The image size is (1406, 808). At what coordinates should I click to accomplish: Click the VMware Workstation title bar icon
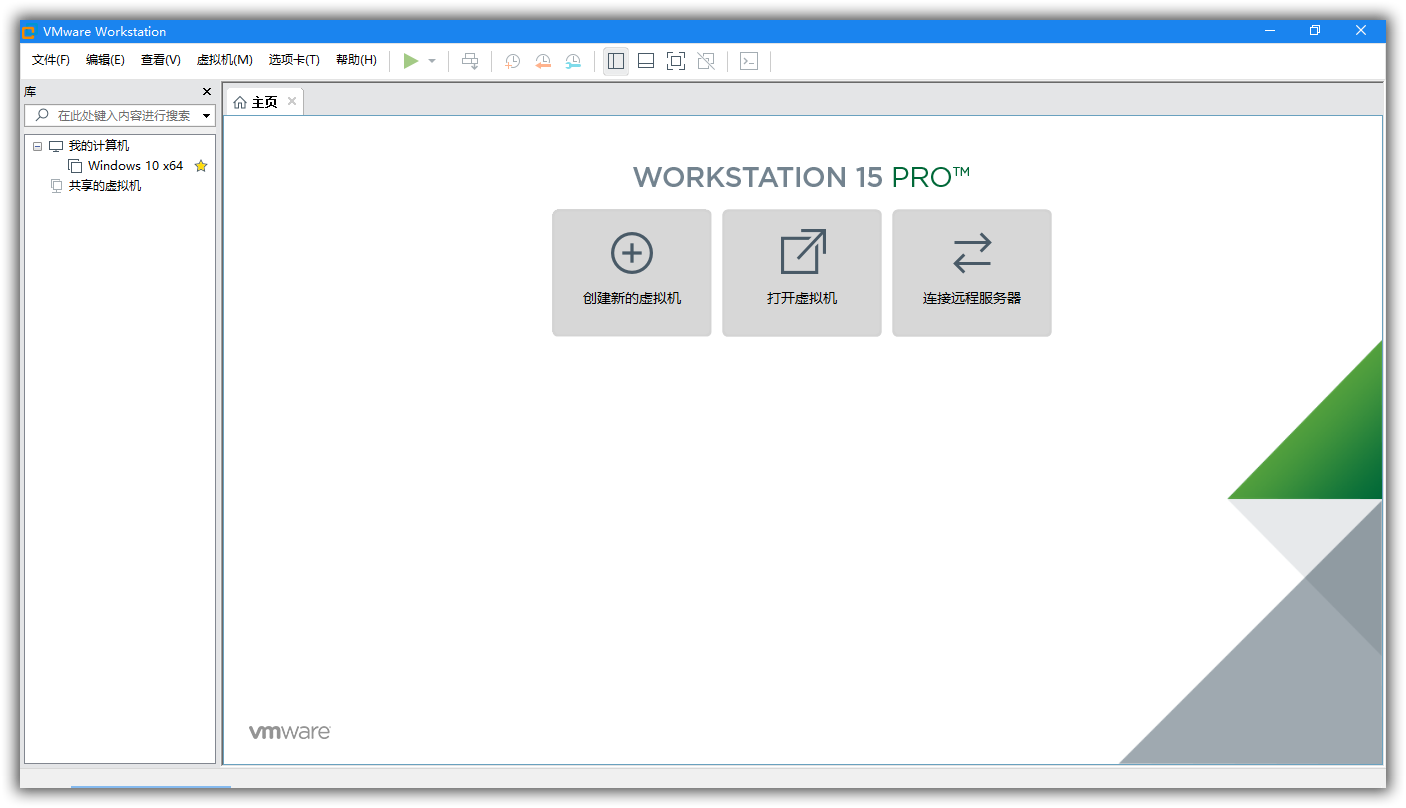28,31
